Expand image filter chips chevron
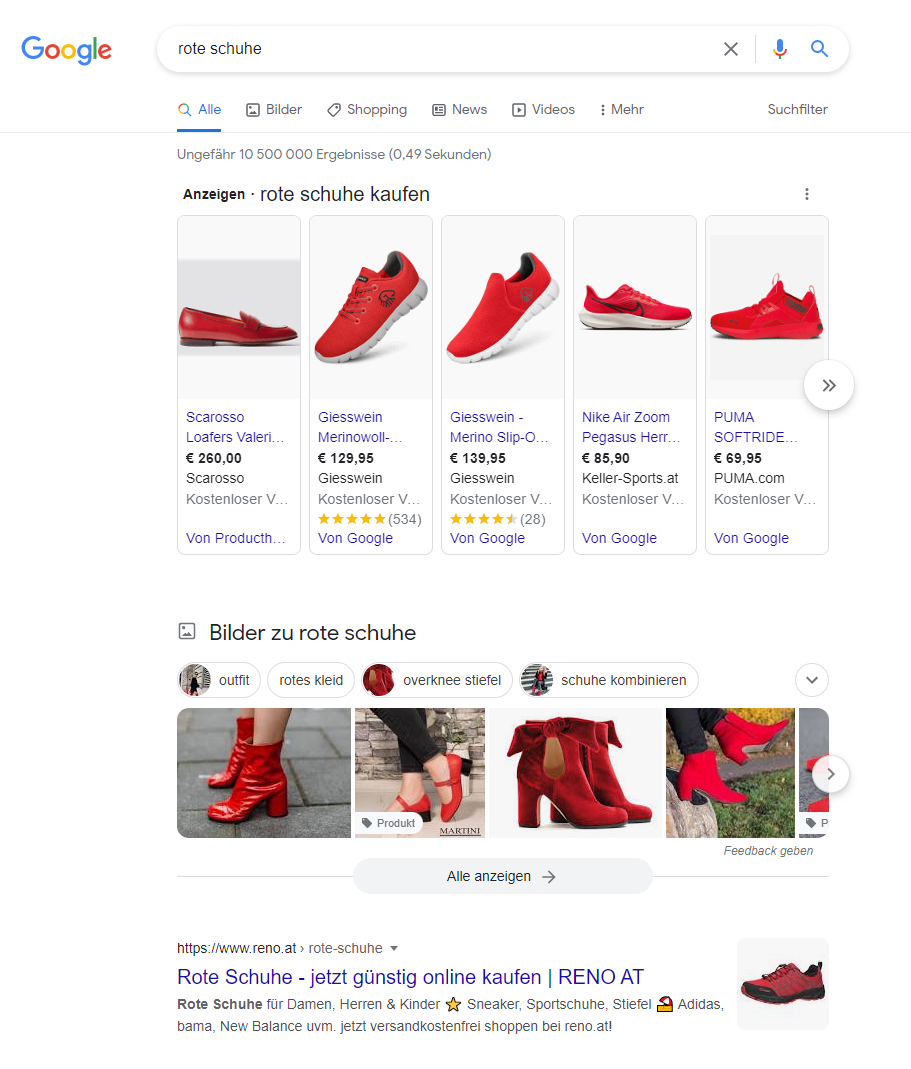This screenshot has width=911, height=1069. [x=811, y=680]
